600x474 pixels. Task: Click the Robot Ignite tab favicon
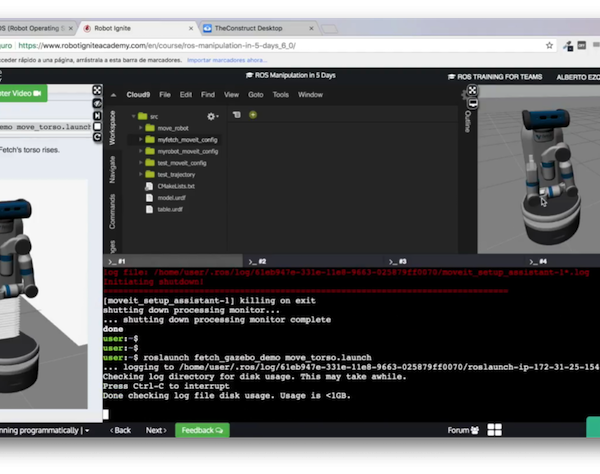coord(87,28)
